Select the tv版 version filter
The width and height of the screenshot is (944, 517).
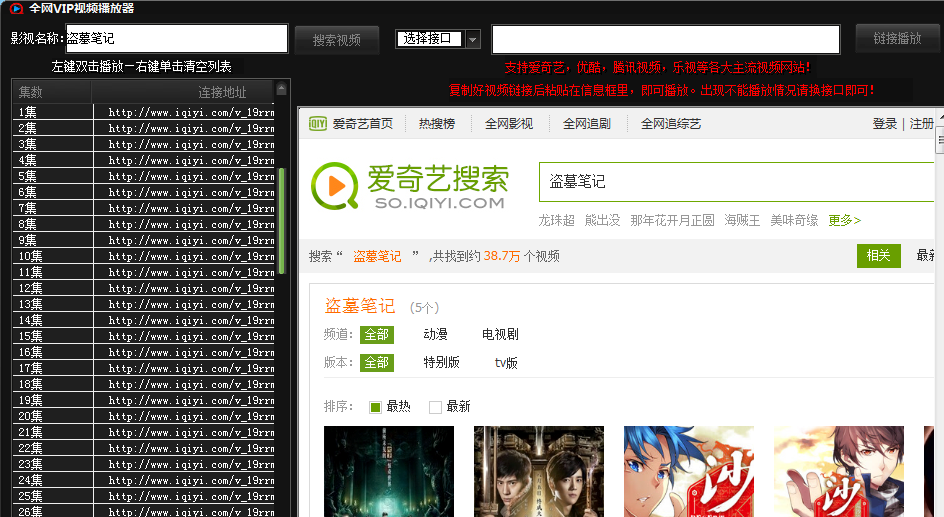tap(506, 362)
